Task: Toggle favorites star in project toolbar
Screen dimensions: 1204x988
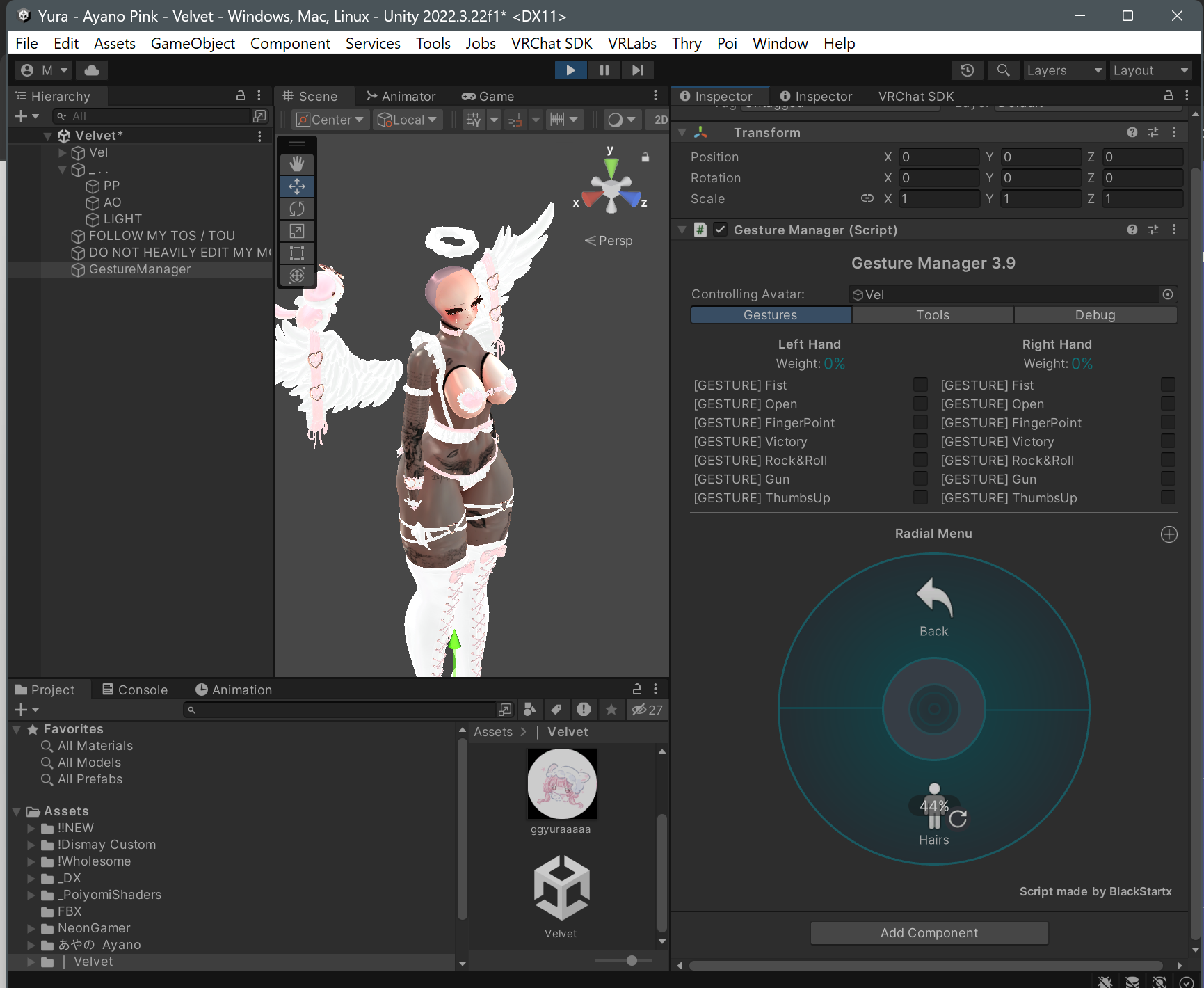Action: click(611, 709)
